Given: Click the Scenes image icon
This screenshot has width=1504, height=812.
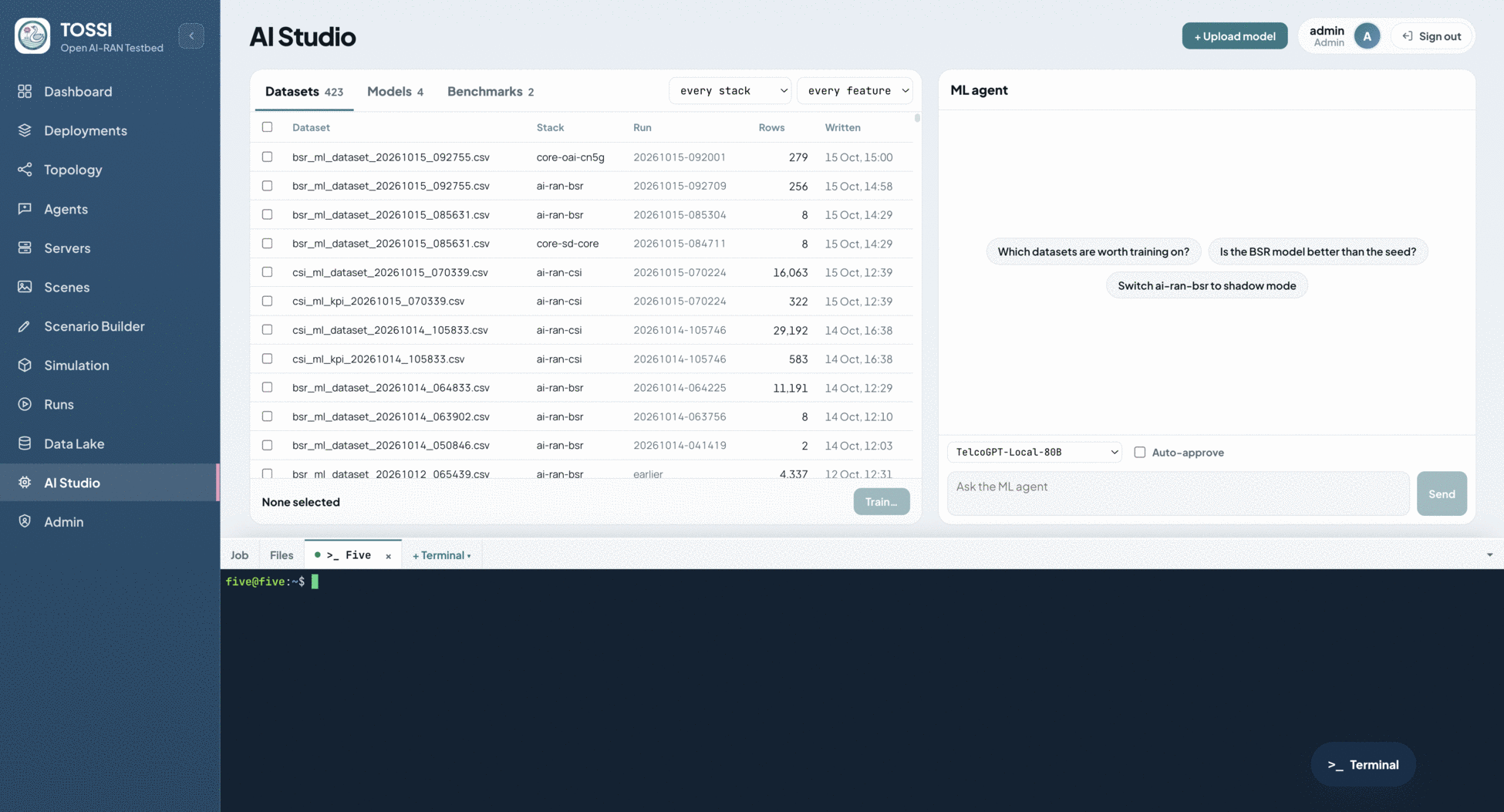Looking at the screenshot, I should 25,287.
